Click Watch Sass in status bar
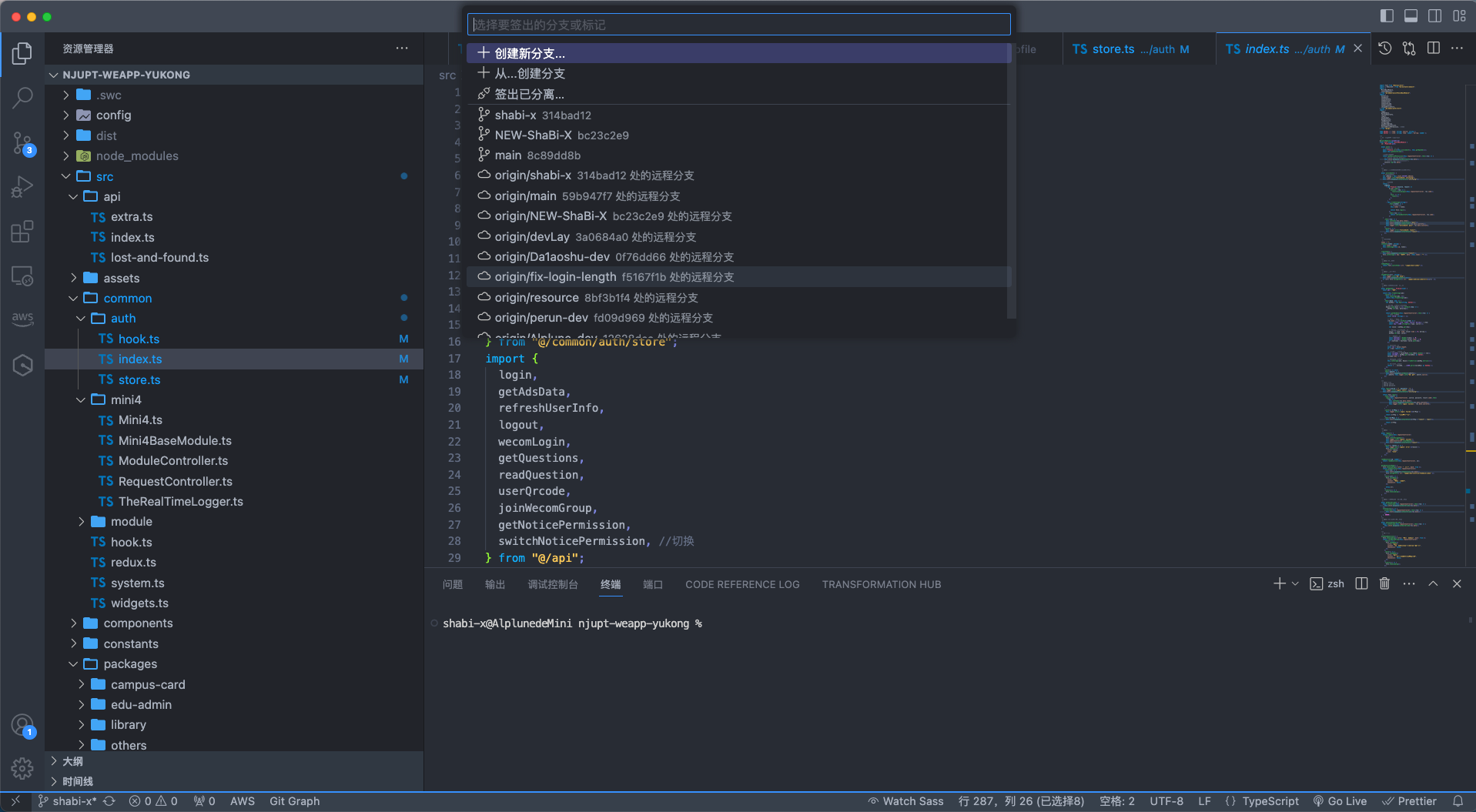 905,801
